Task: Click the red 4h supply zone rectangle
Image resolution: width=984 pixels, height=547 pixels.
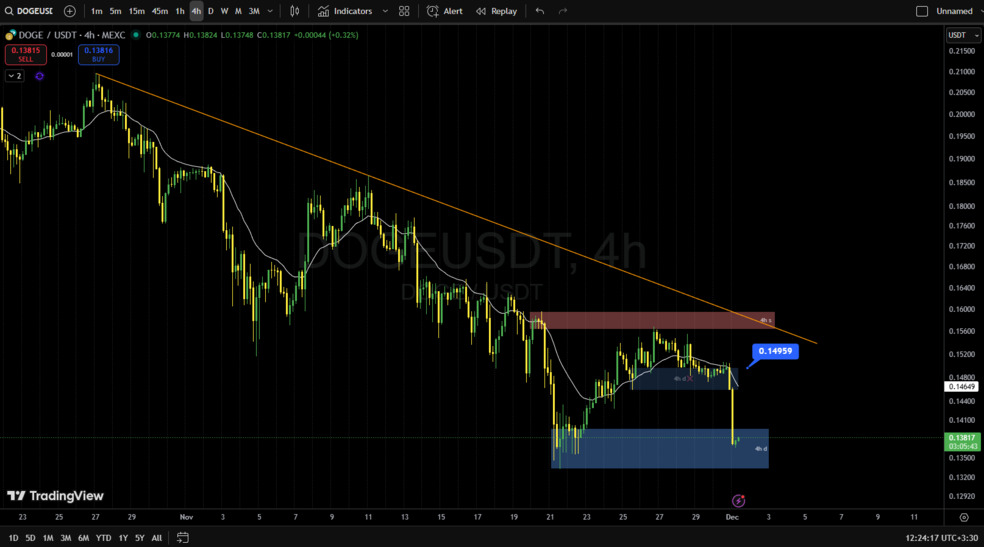Action: tap(650, 321)
